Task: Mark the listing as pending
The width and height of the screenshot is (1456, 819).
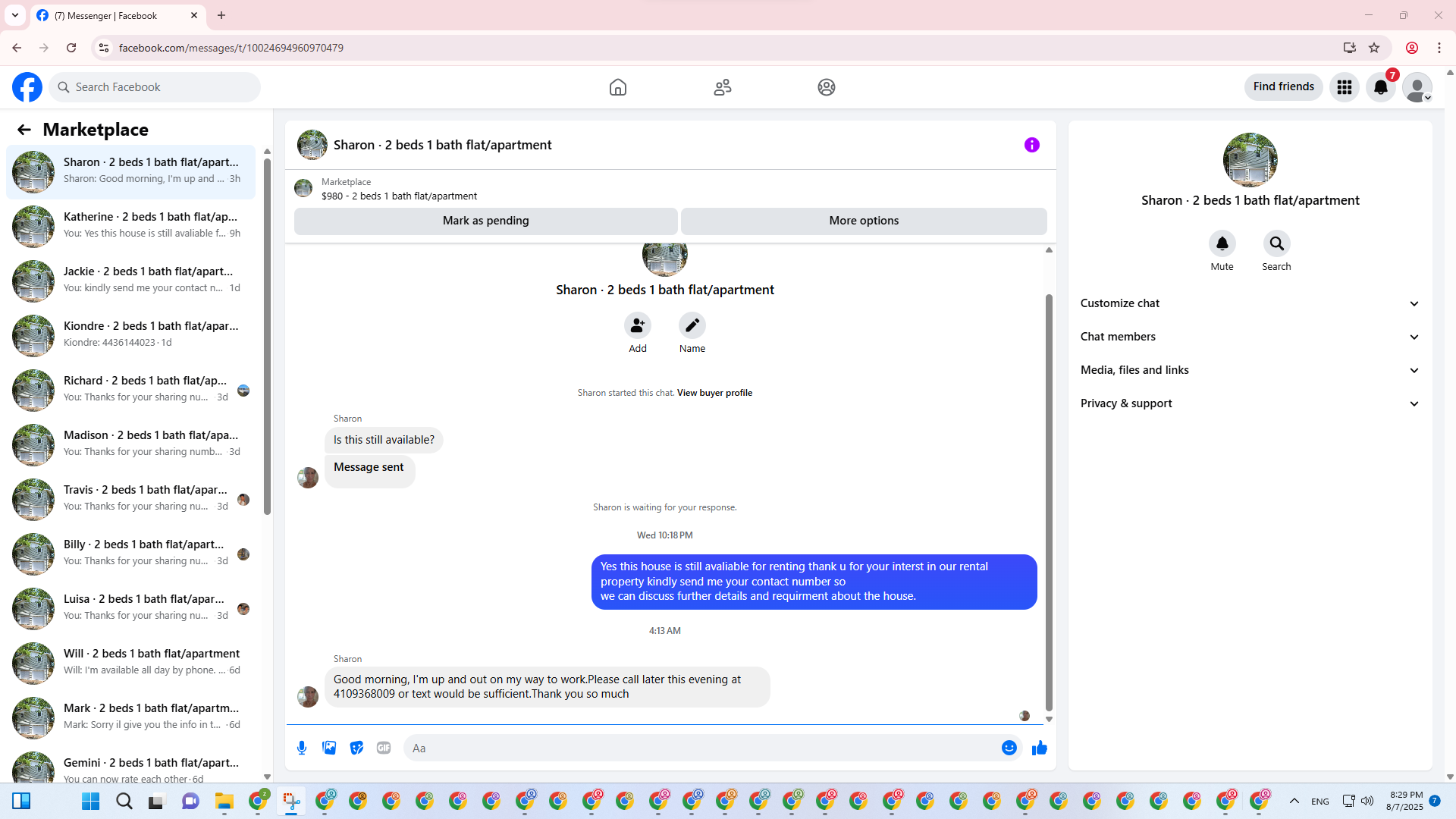Action: [x=485, y=221]
